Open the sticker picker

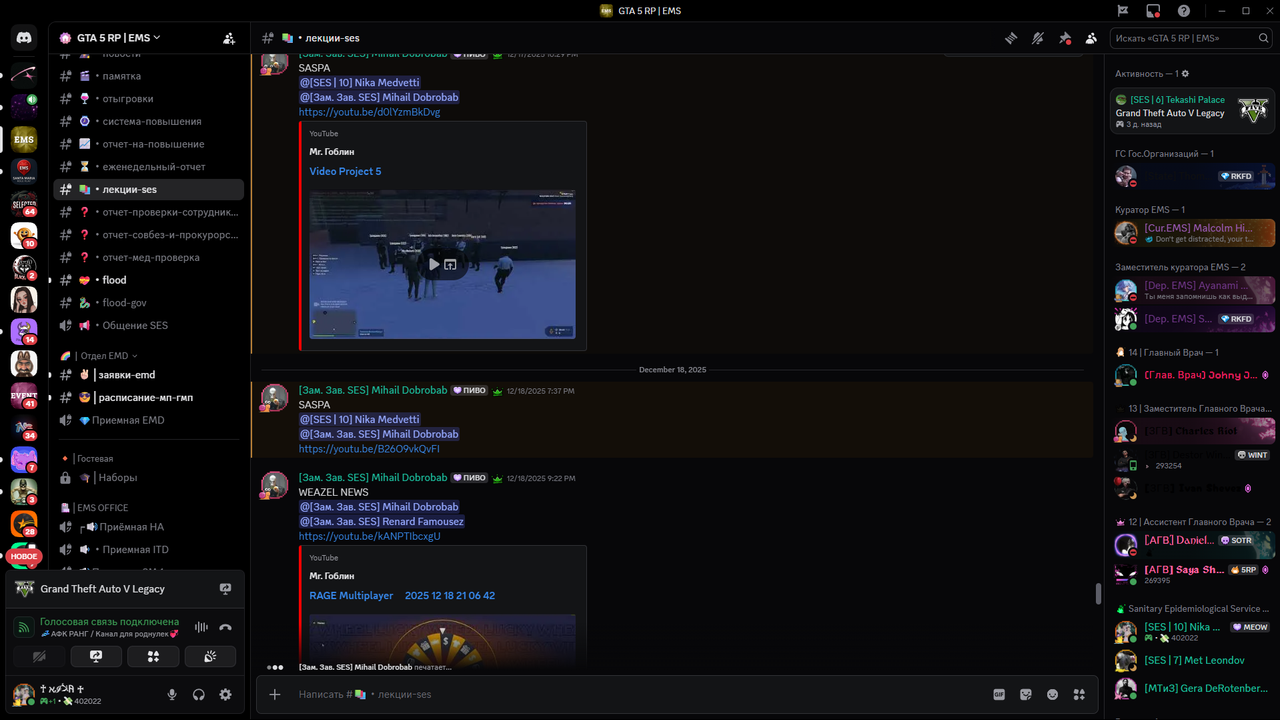point(1026,694)
